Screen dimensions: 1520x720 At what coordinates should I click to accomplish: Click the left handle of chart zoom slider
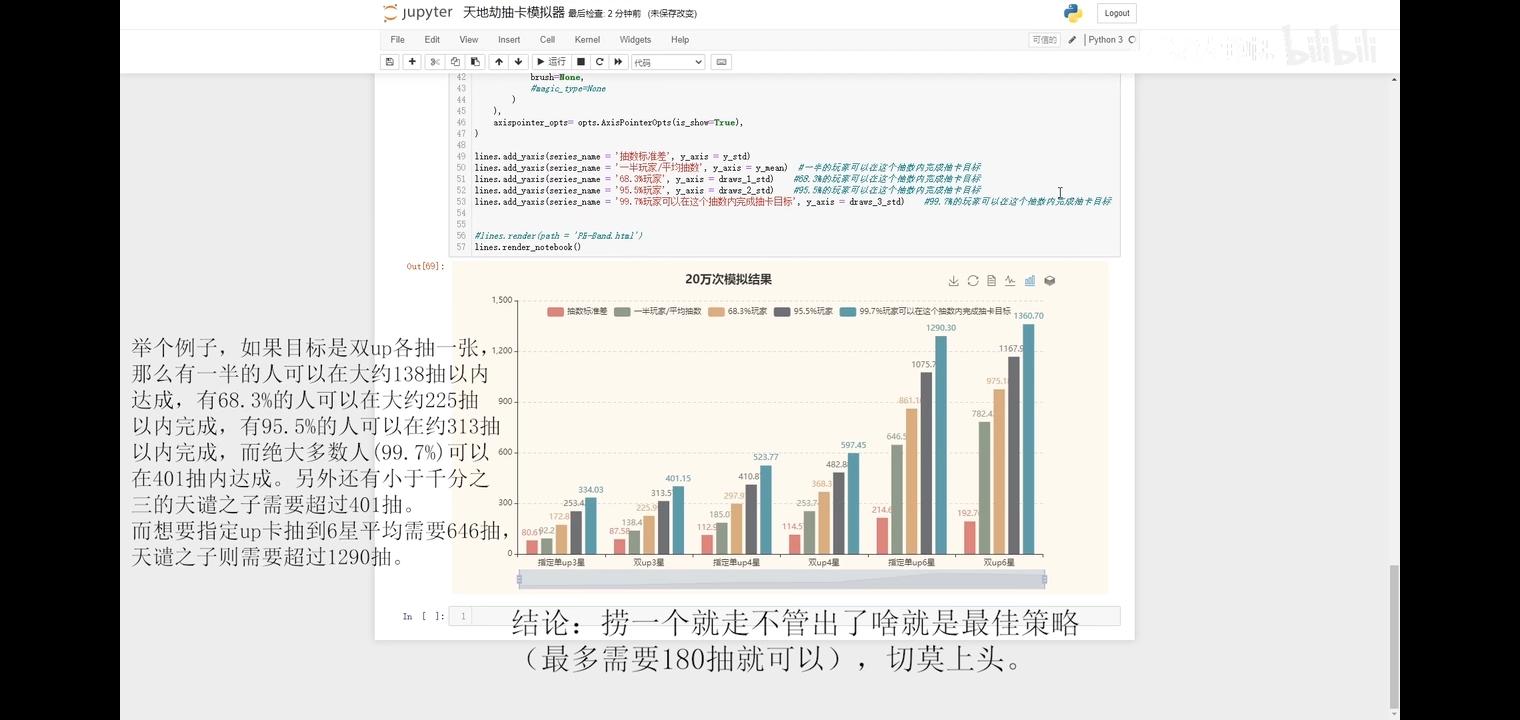(519, 579)
